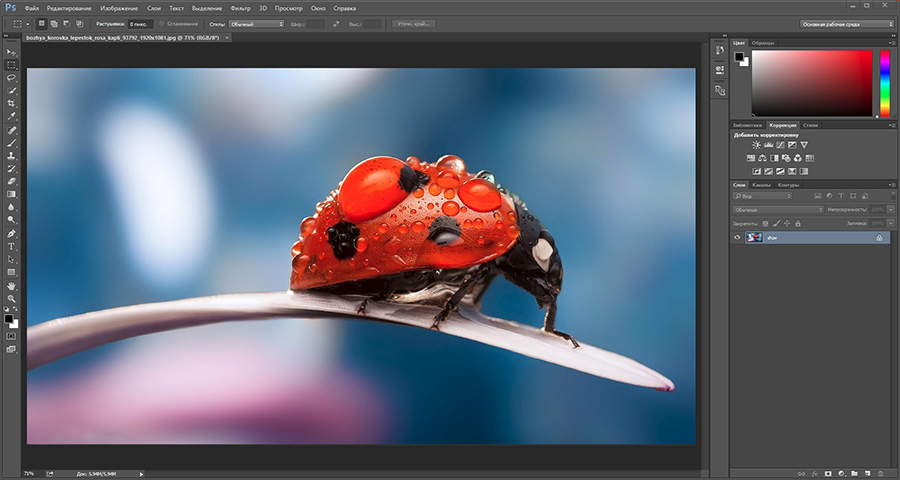The height and width of the screenshot is (480, 900).
Task: Choose Add to selection mode
Action: (54, 24)
